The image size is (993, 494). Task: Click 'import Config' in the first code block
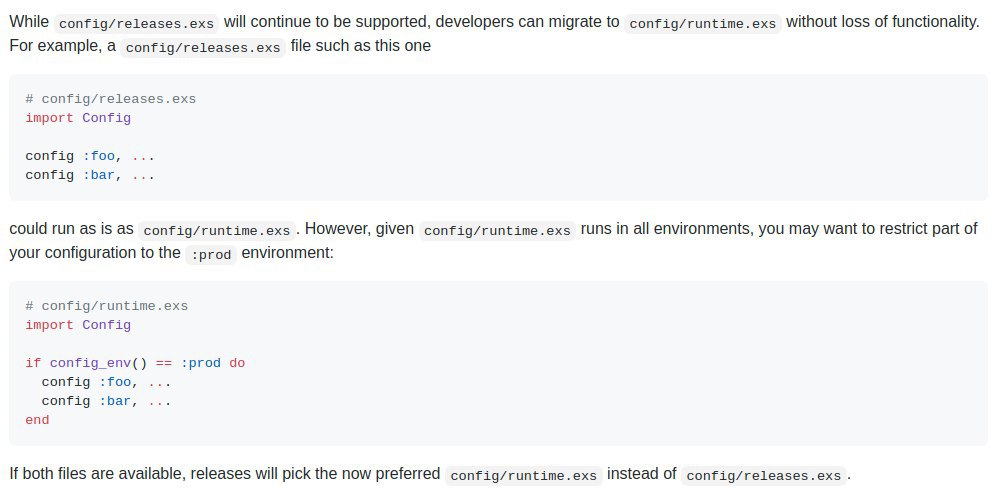pos(78,118)
